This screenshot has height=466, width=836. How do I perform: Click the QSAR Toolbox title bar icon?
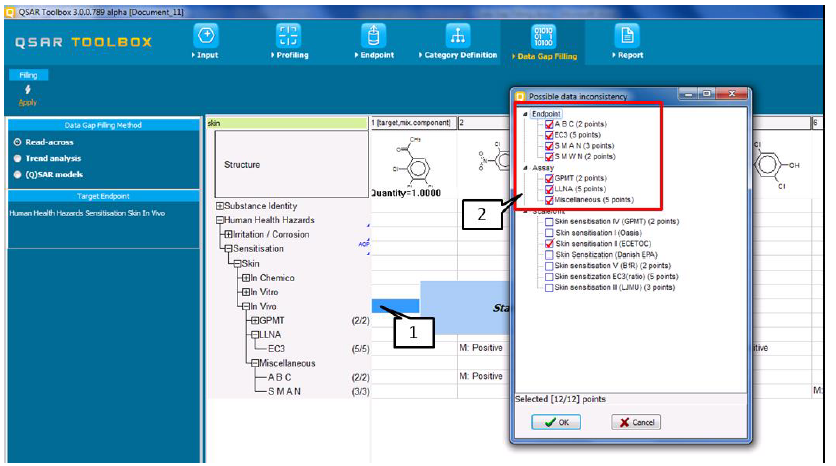pos(10,12)
